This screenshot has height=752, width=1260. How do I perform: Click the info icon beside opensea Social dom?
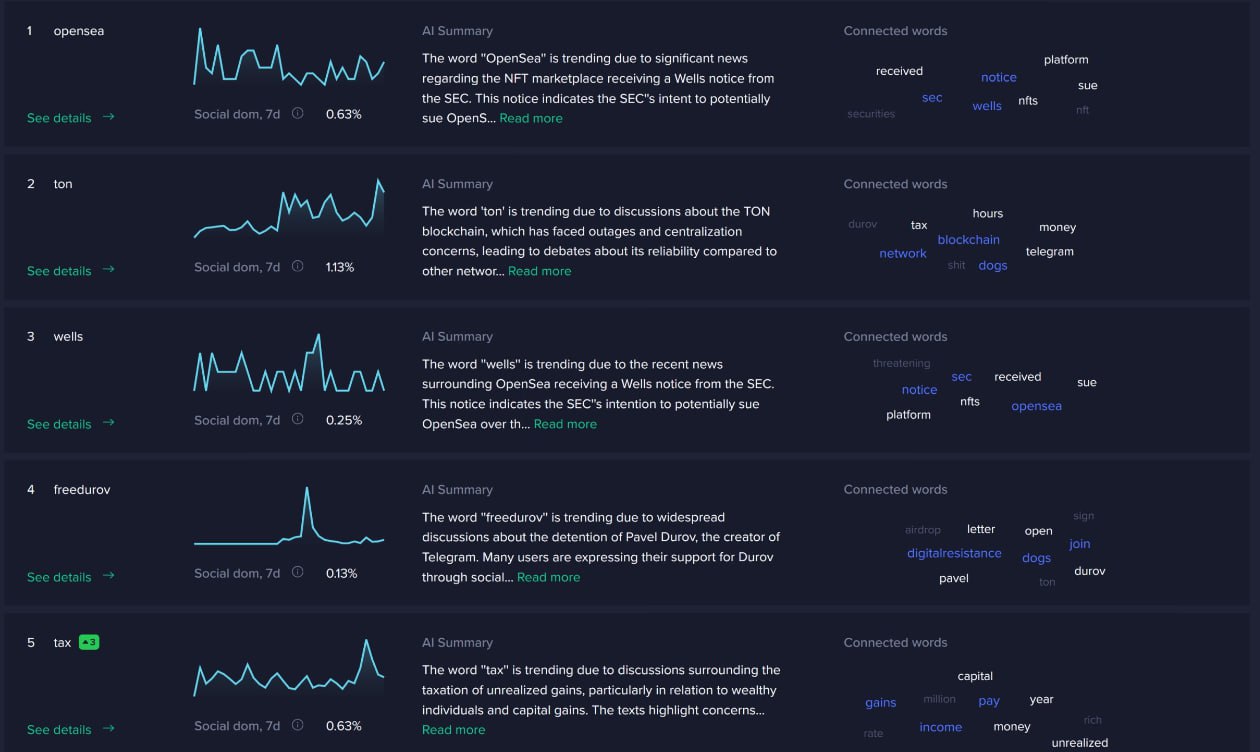(298, 114)
